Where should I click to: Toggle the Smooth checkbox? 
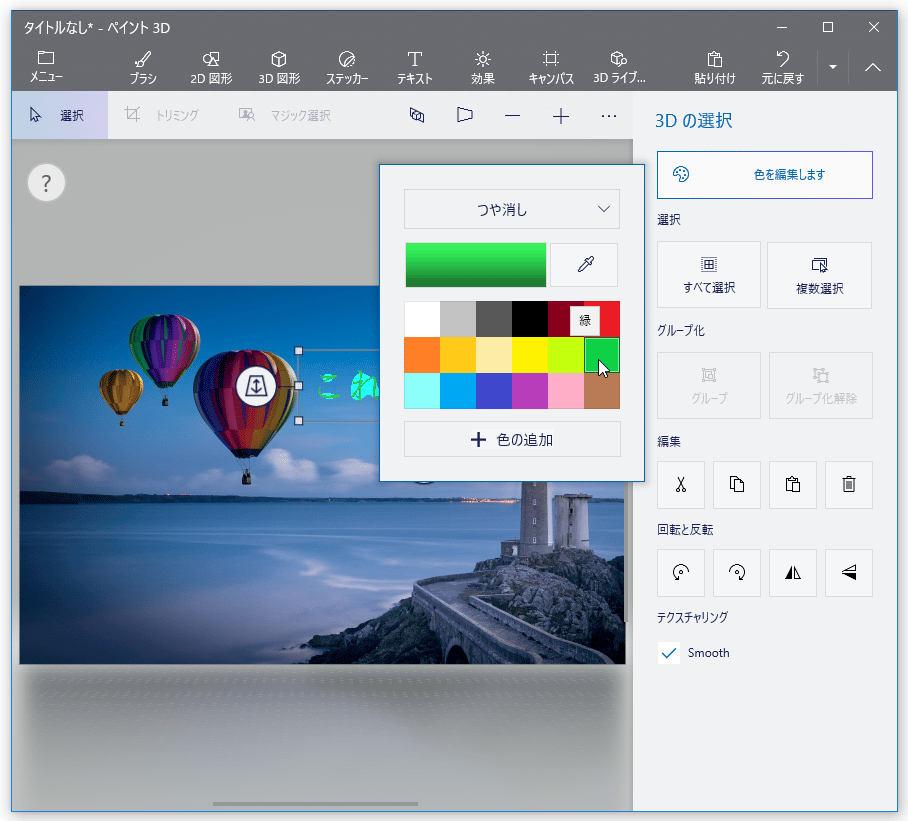(x=669, y=653)
